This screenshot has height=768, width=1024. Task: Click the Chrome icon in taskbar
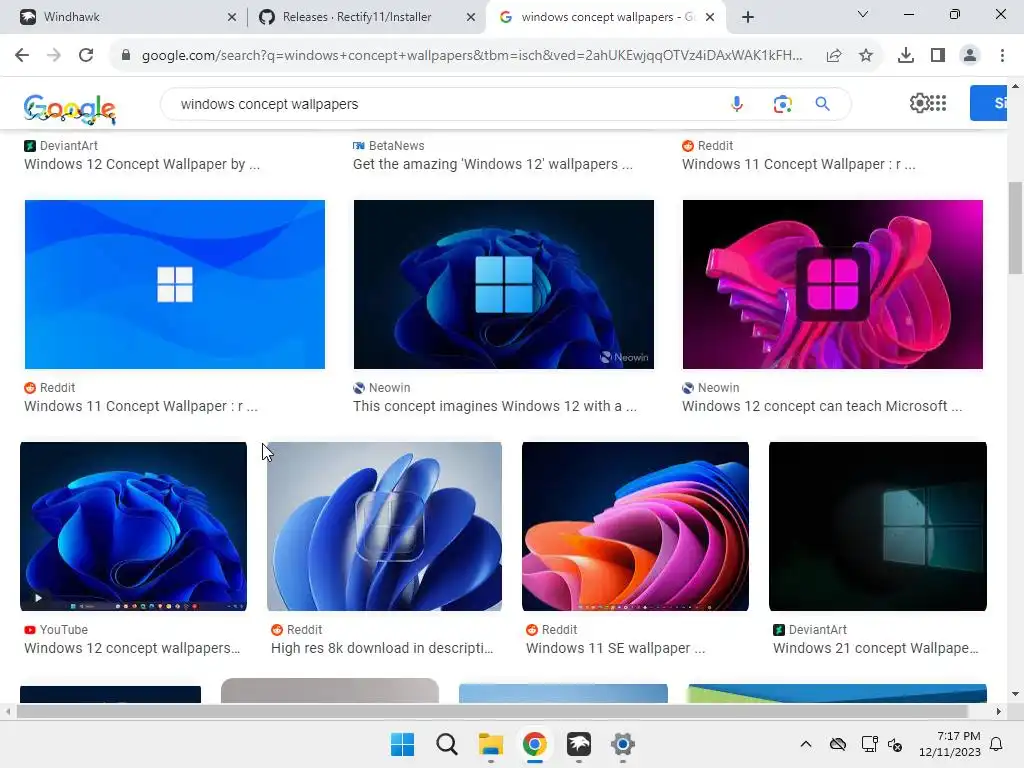tap(534, 744)
